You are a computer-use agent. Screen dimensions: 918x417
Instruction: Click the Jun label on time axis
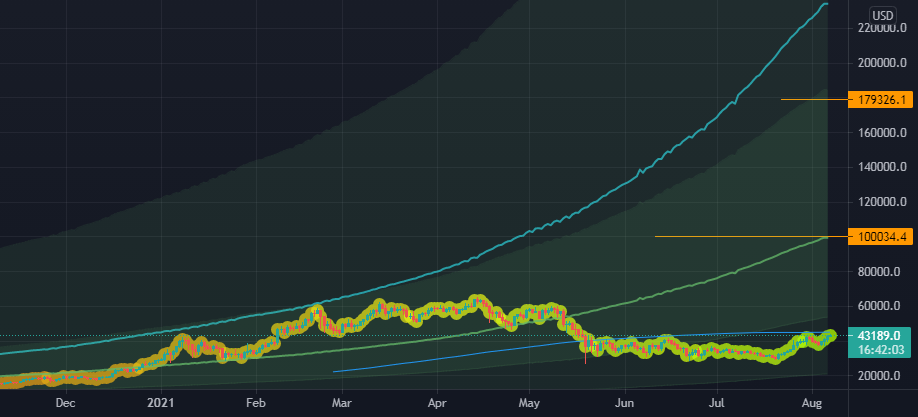pyautogui.click(x=625, y=403)
